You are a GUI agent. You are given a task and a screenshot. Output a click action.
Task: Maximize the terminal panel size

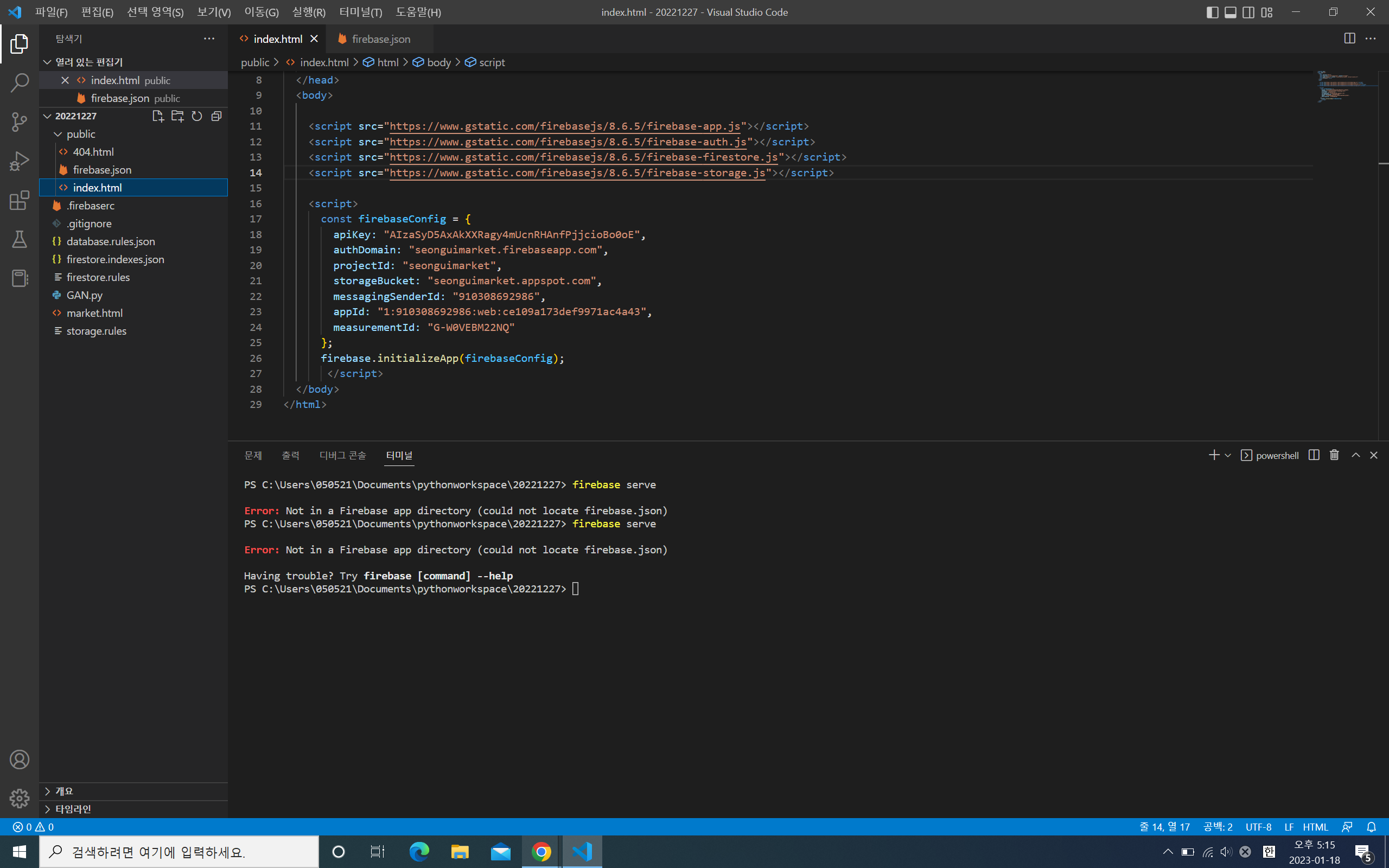tap(1356, 455)
